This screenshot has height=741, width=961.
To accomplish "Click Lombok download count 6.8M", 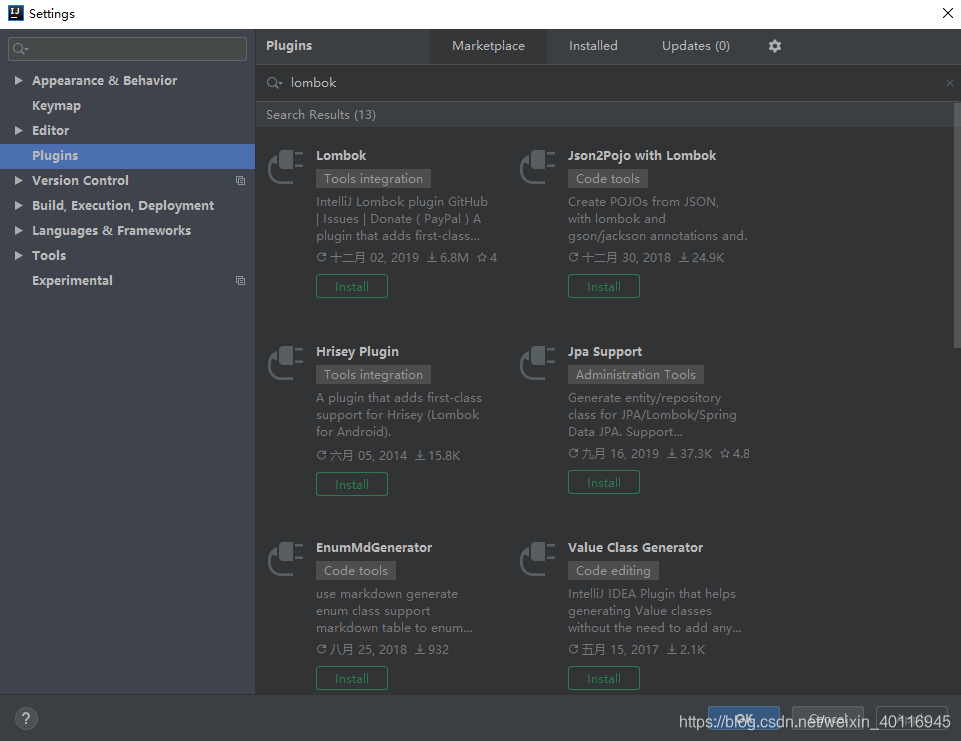I will tap(448, 258).
